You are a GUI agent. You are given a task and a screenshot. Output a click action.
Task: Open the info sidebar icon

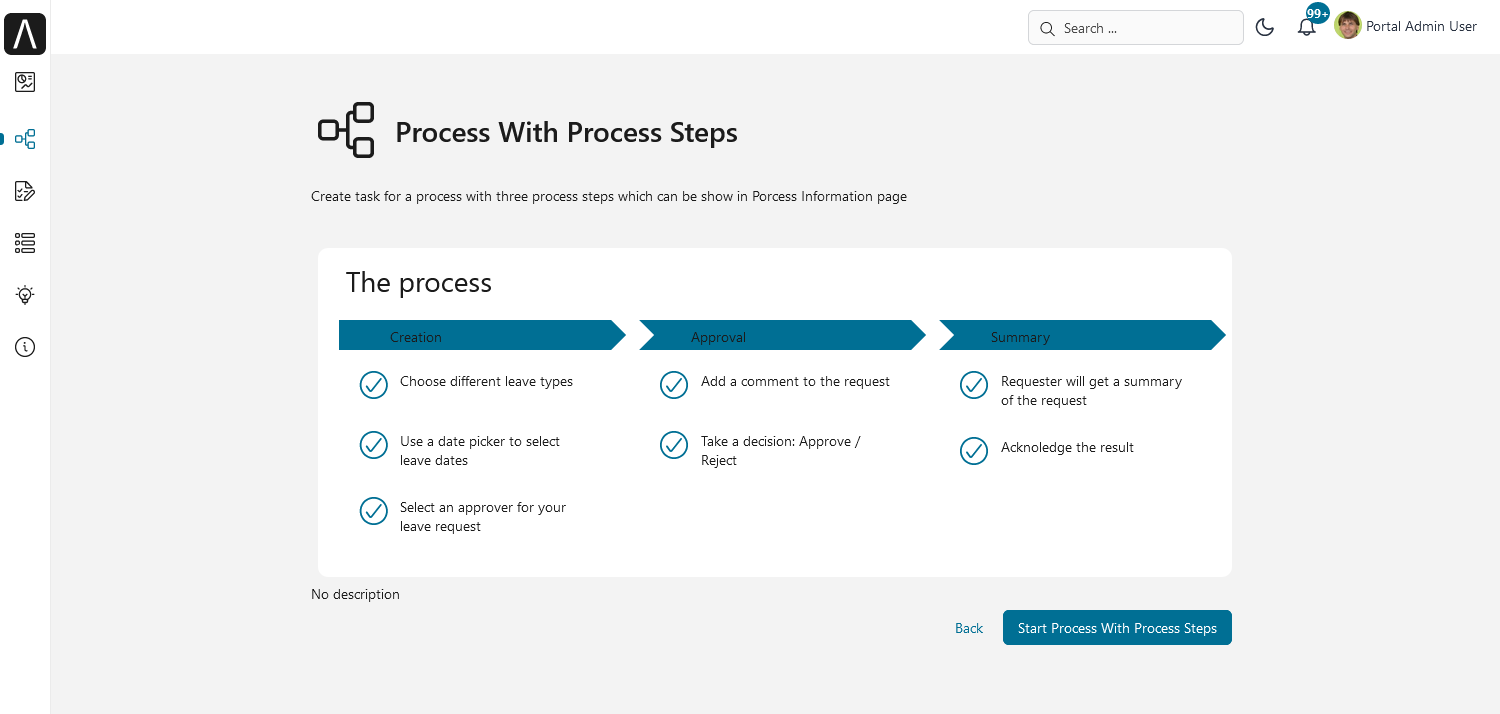point(25,347)
